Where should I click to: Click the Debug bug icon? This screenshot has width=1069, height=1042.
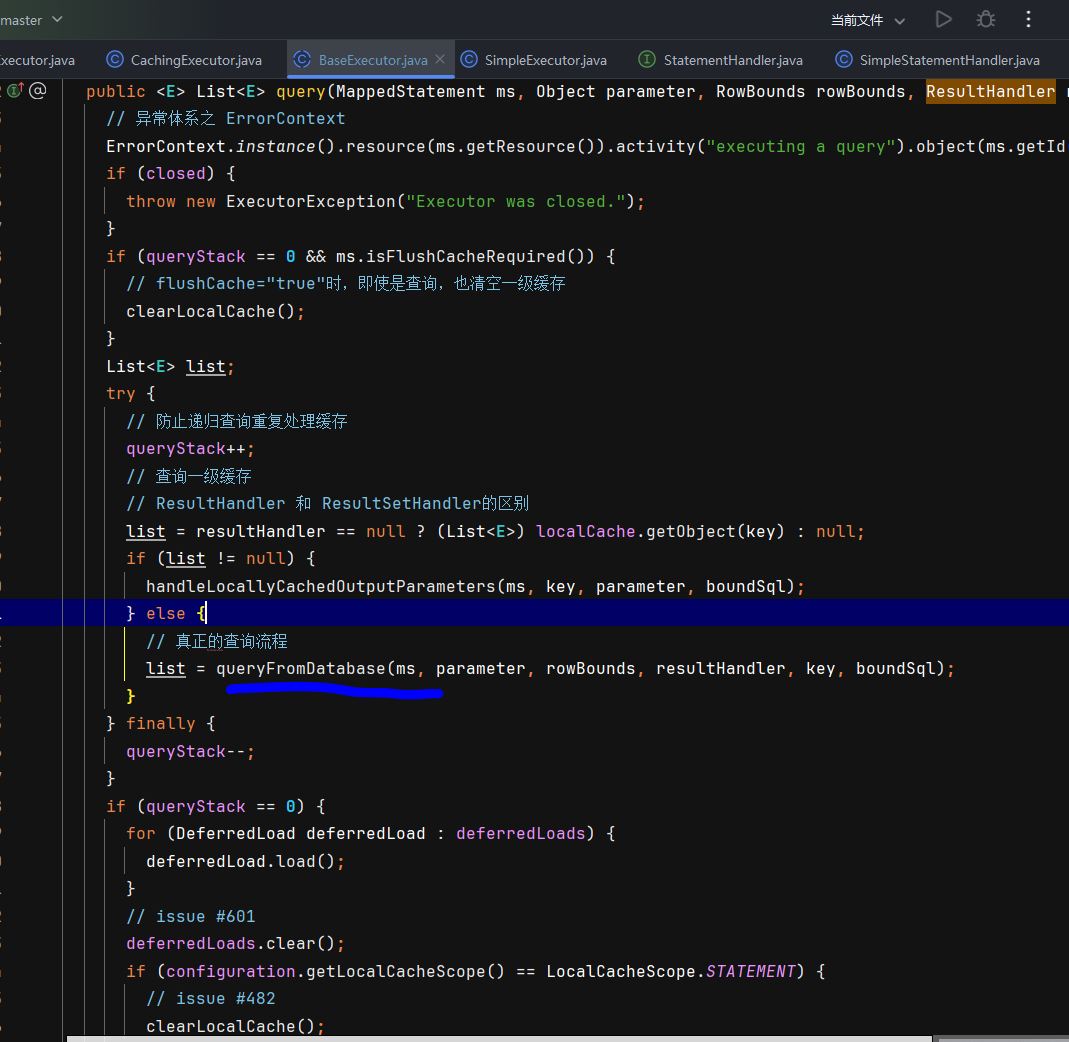pyautogui.click(x=985, y=19)
